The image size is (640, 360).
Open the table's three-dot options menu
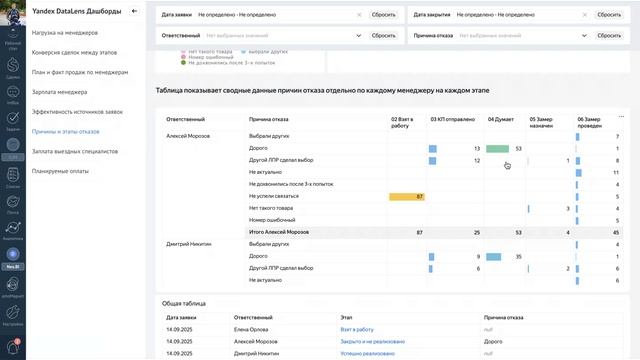pos(621,117)
